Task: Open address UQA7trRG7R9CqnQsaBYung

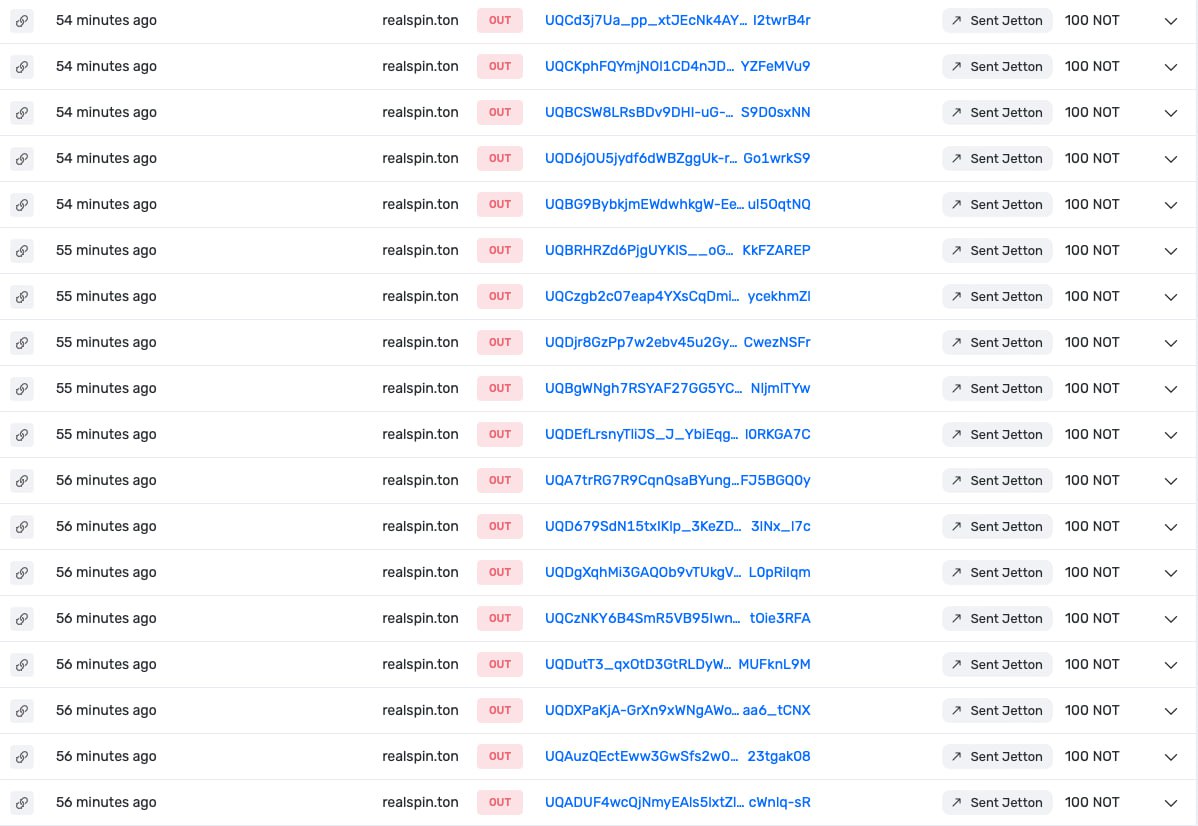Action: click(678, 480)
